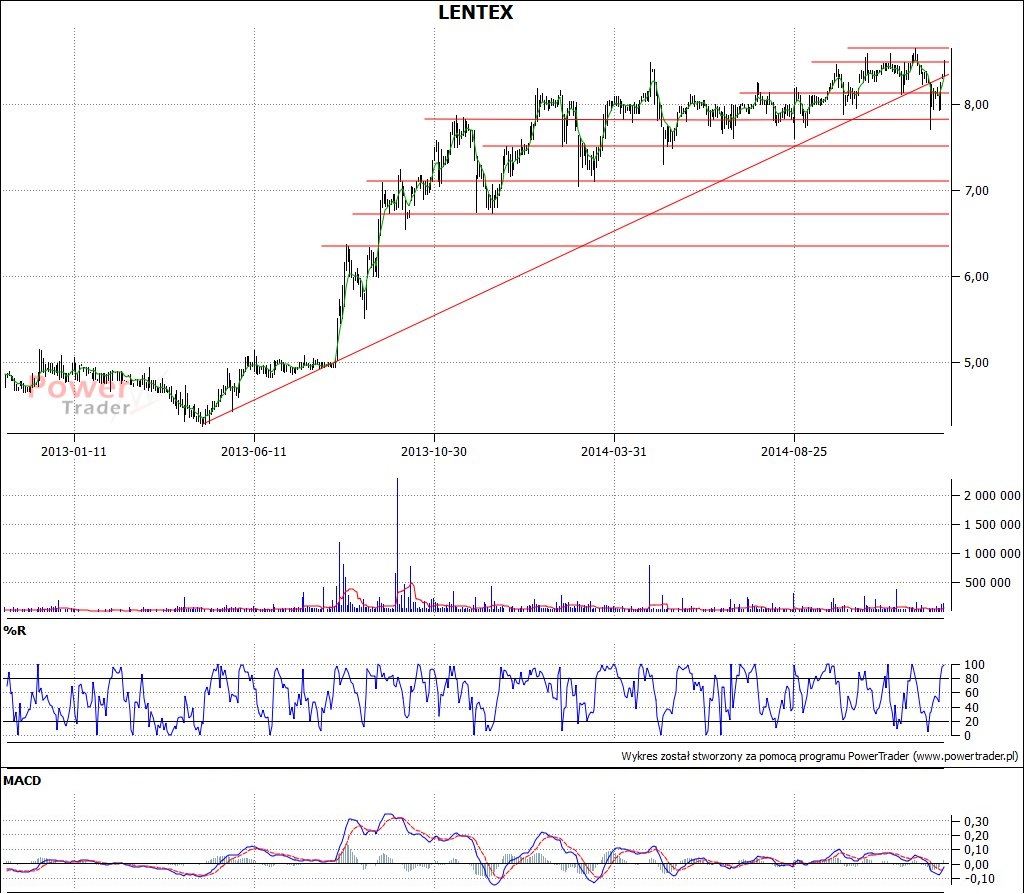Click the %R axis value 80
Screen dimensions: 1024x894
pos(972,679)
